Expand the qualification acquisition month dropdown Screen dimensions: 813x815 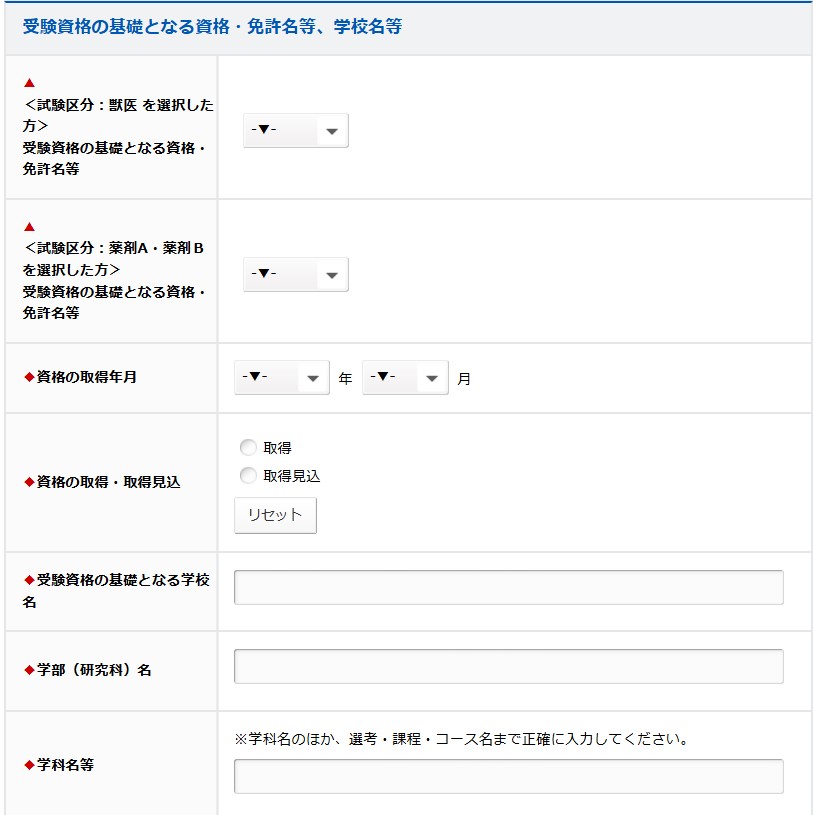click(404, 378)
